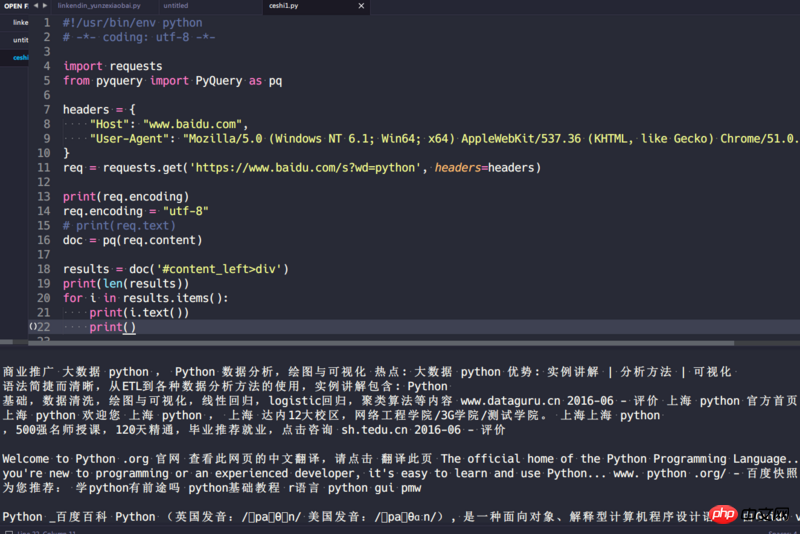Click the 'import requests' line
The height and width of the screenshot is (534, 800).
[x=113, y=66]
